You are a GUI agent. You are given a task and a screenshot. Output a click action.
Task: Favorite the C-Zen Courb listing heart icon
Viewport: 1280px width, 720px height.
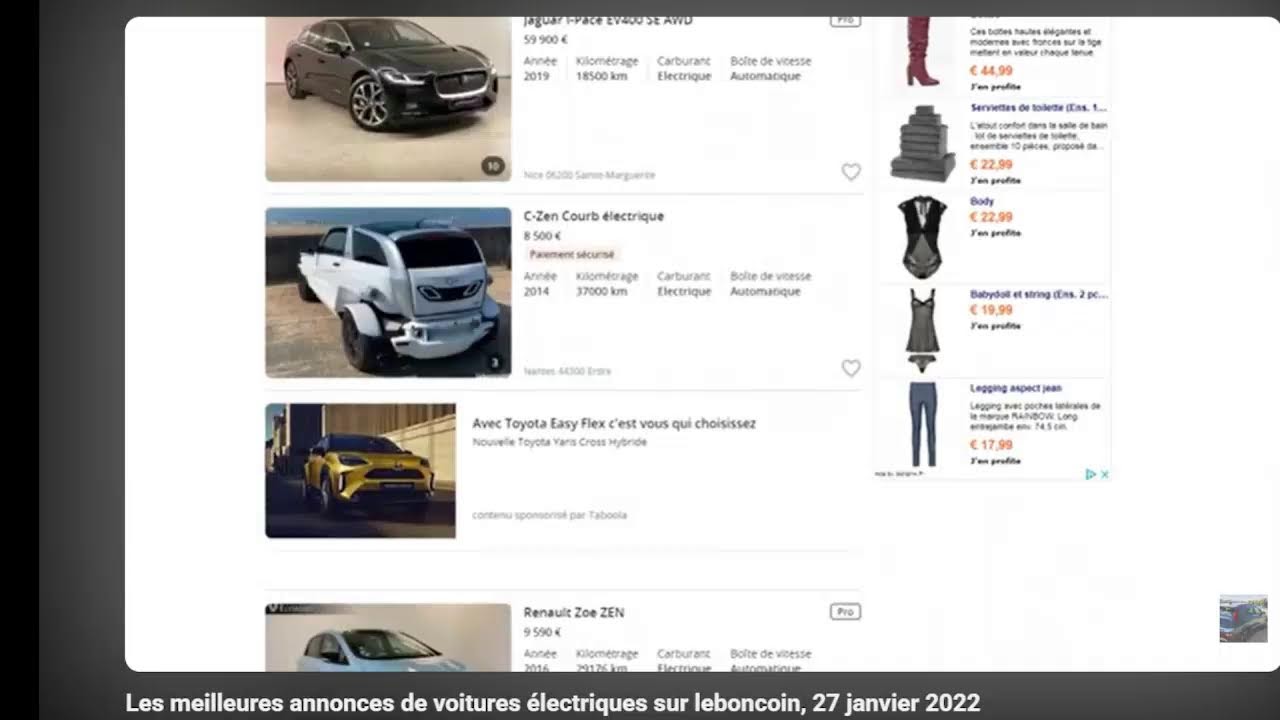[851, 368]
